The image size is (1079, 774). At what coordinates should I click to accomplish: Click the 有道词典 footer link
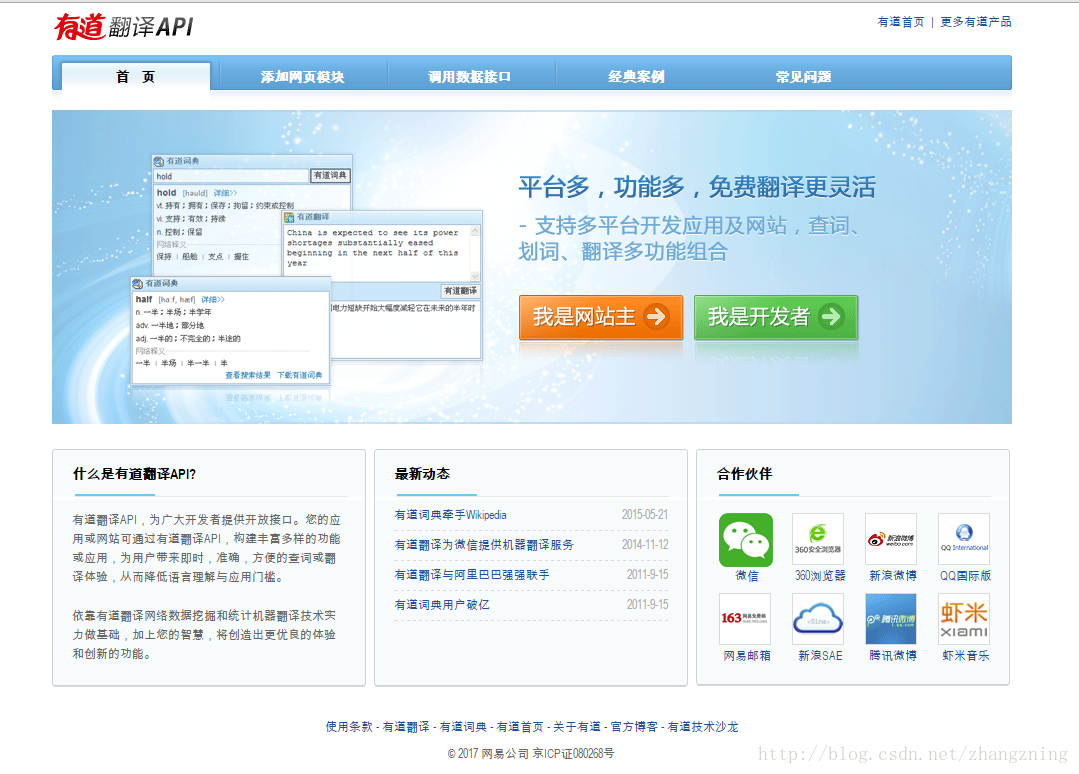click(x=463, y=727)
